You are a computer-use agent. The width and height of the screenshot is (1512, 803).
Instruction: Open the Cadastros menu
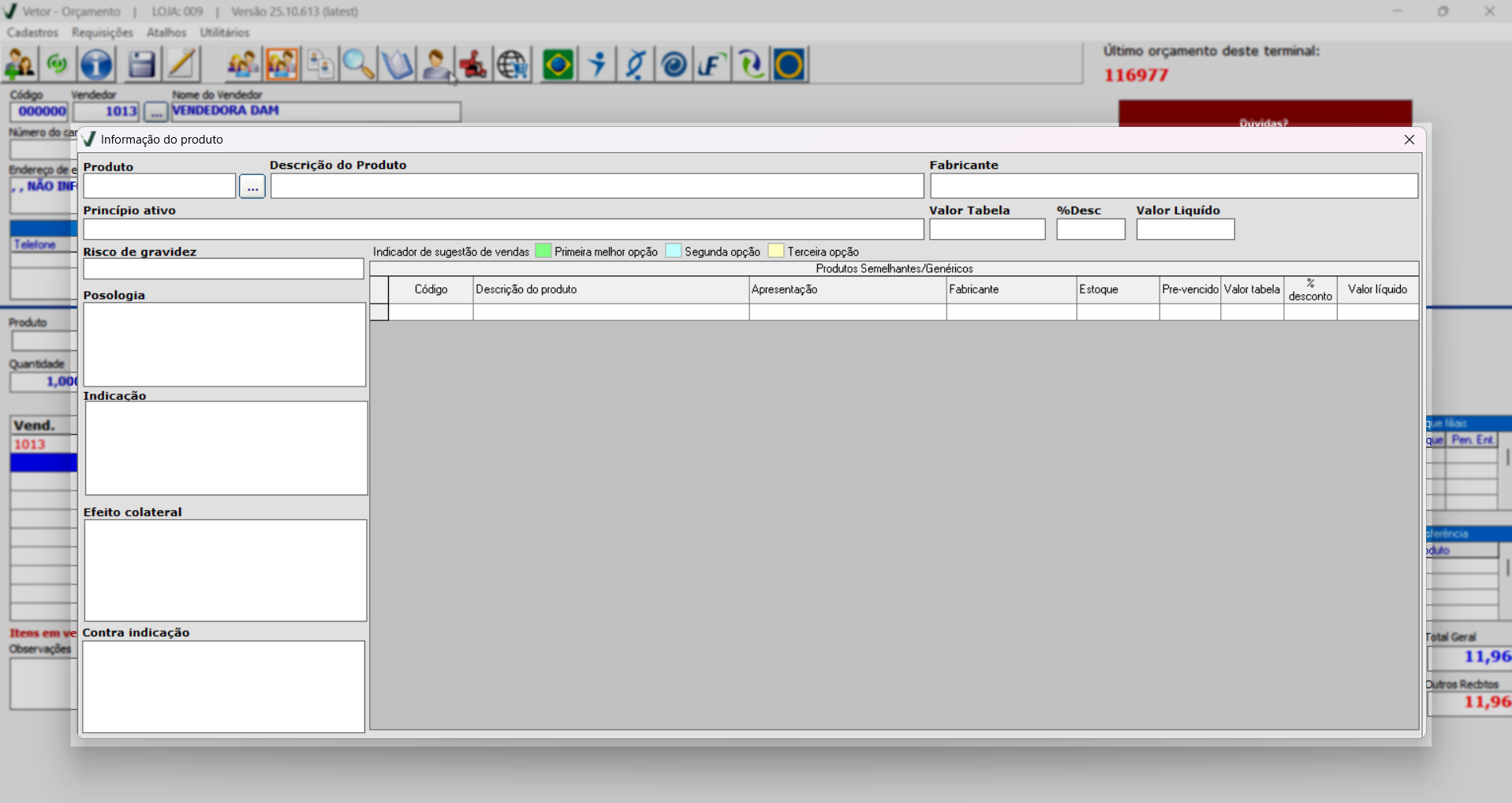click(32, 32)
